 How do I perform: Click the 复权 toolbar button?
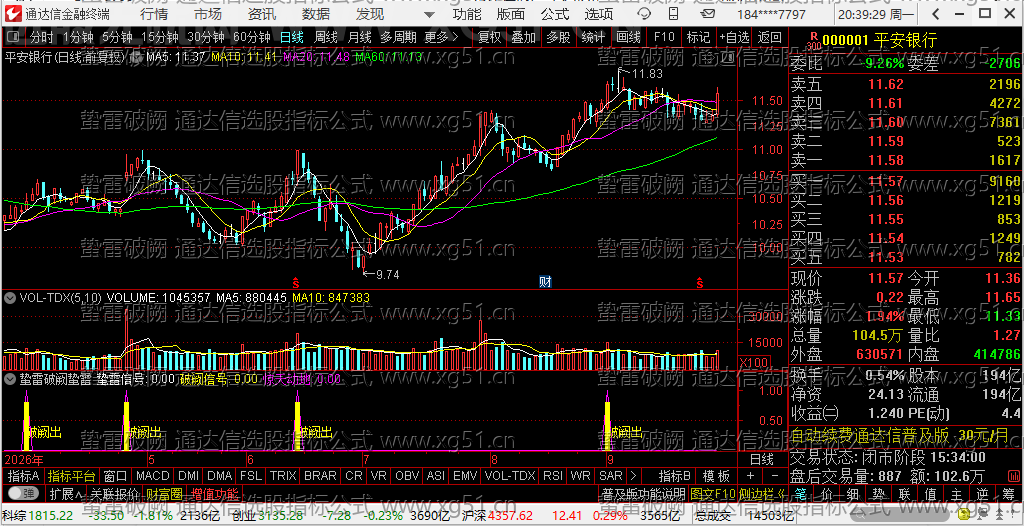click(x=490, y=37)
